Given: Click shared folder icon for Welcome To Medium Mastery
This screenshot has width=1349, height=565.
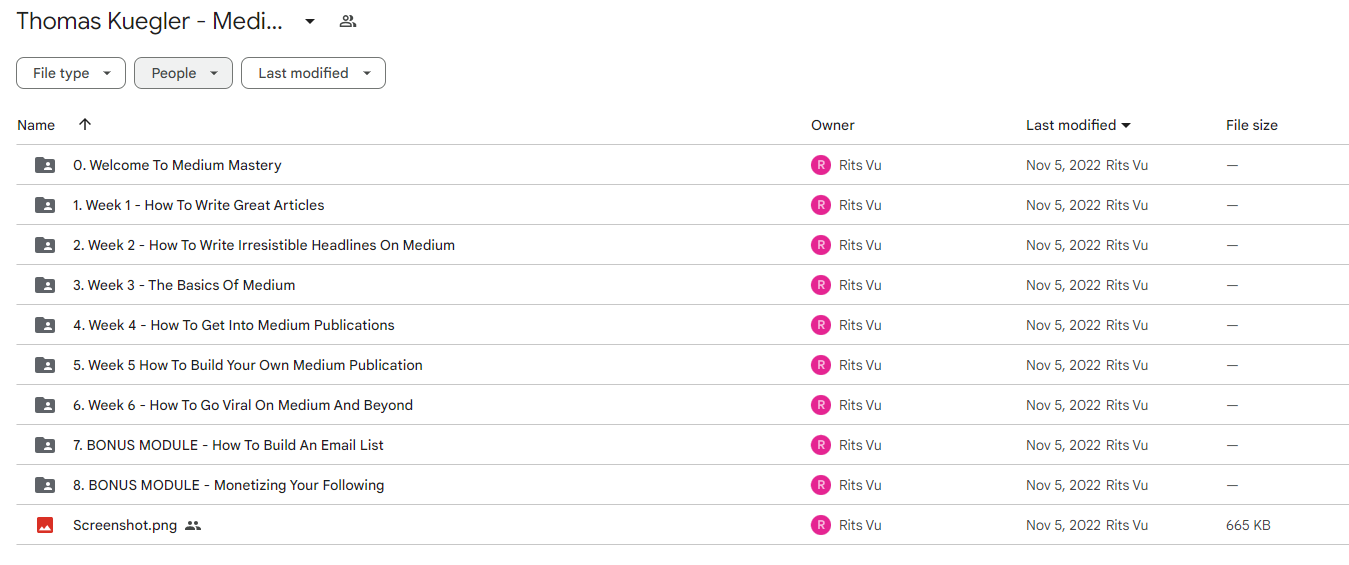Looking at the screenshot, I should (x=45, y=165).
